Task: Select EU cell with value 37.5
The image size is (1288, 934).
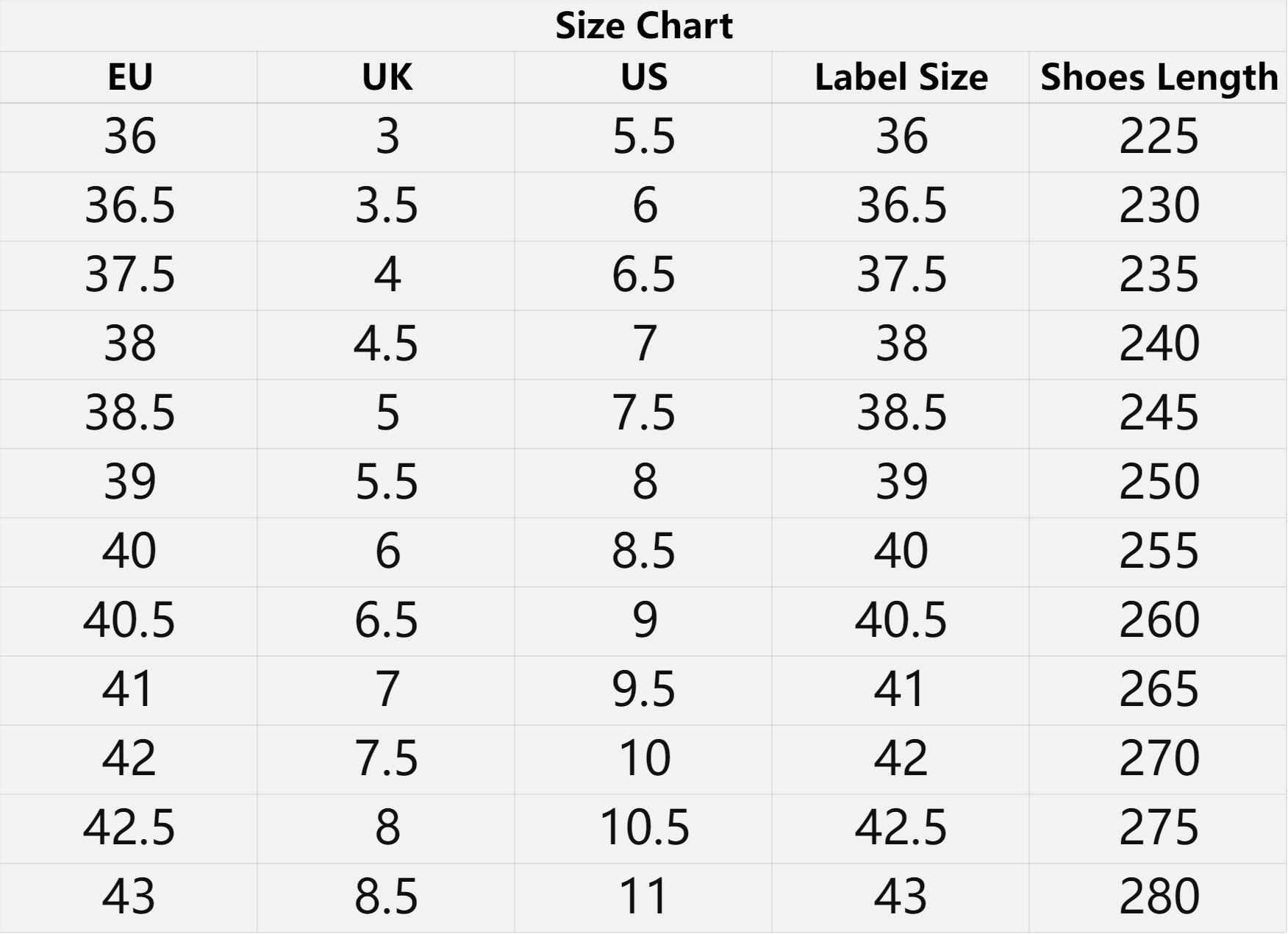Action: coord(129,276)
